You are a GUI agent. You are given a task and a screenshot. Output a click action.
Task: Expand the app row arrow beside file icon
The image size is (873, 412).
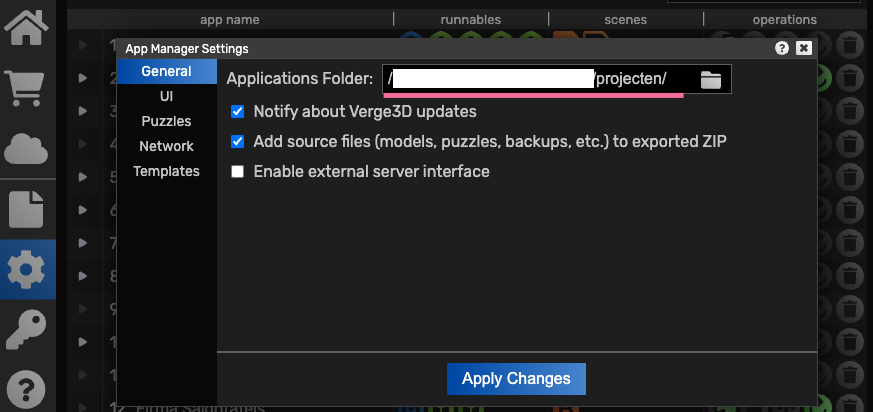point(84,210)
